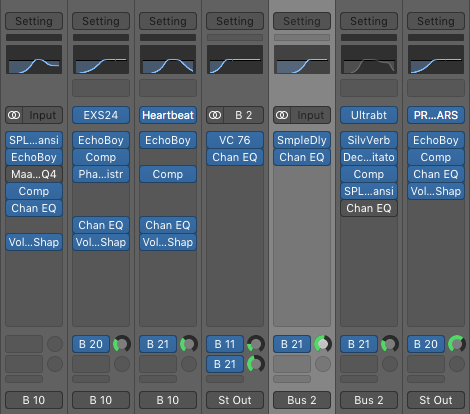Viewport: 470px width, 414px height.
Task: Open Comp plug-in on the Heartbeat strip
Action: [x=168, y=174]
